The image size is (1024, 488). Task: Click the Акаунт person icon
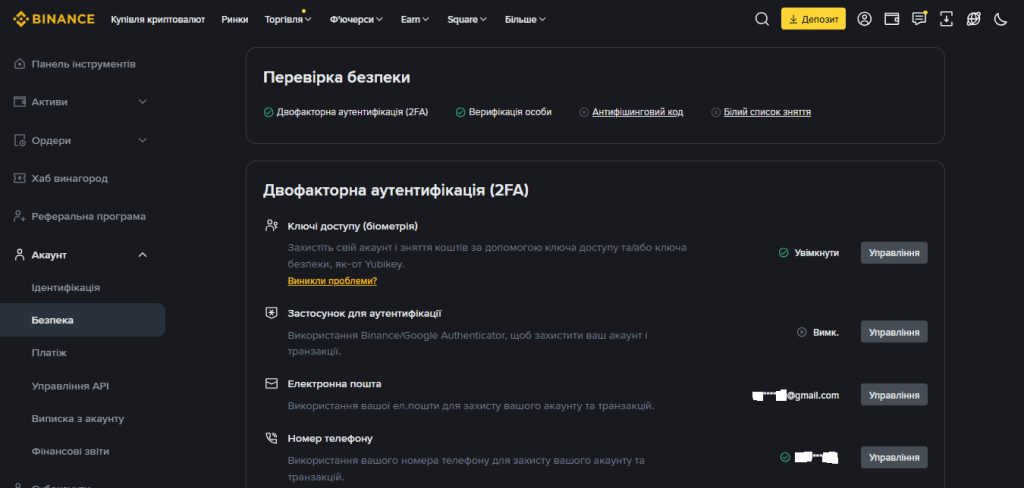19,255
